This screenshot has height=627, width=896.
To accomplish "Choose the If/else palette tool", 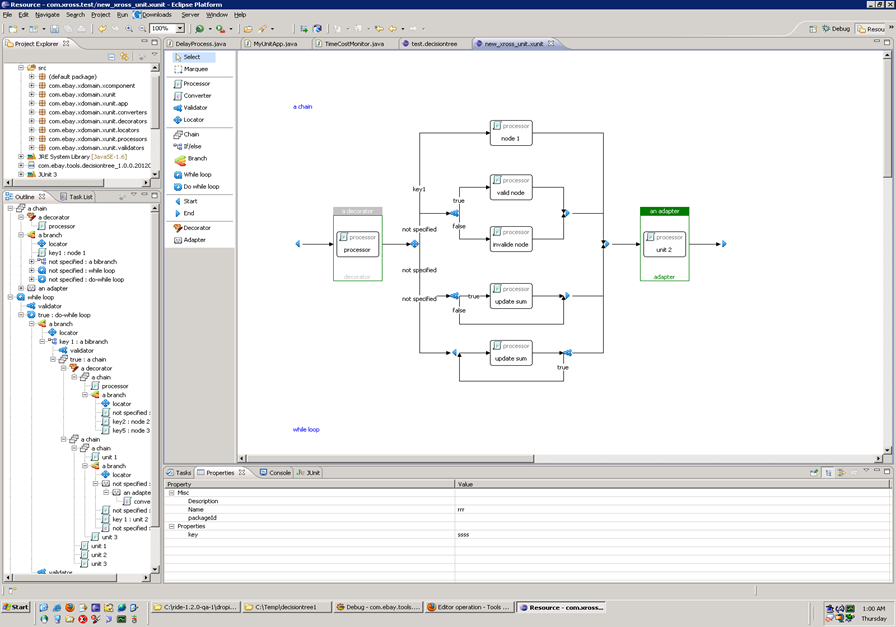I will 192,146.
